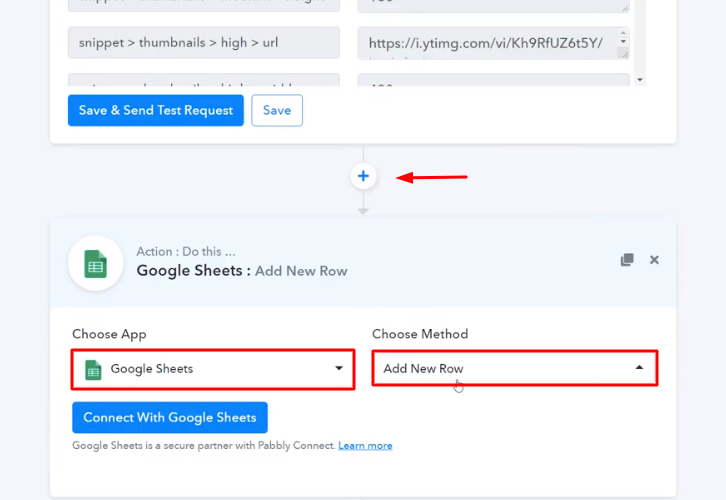Click the up arrow in the URL field scroller
The image size is (726, 500).
tap(623, 33)
